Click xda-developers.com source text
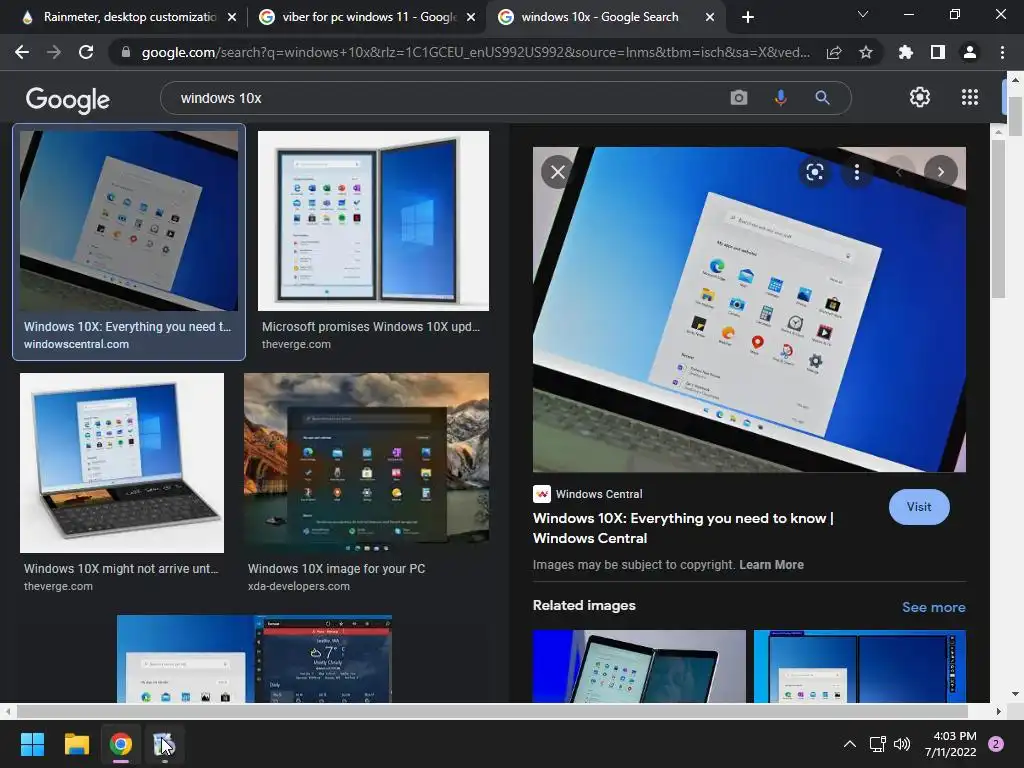This screenshot has height=768, width=1024. (298, 586)
